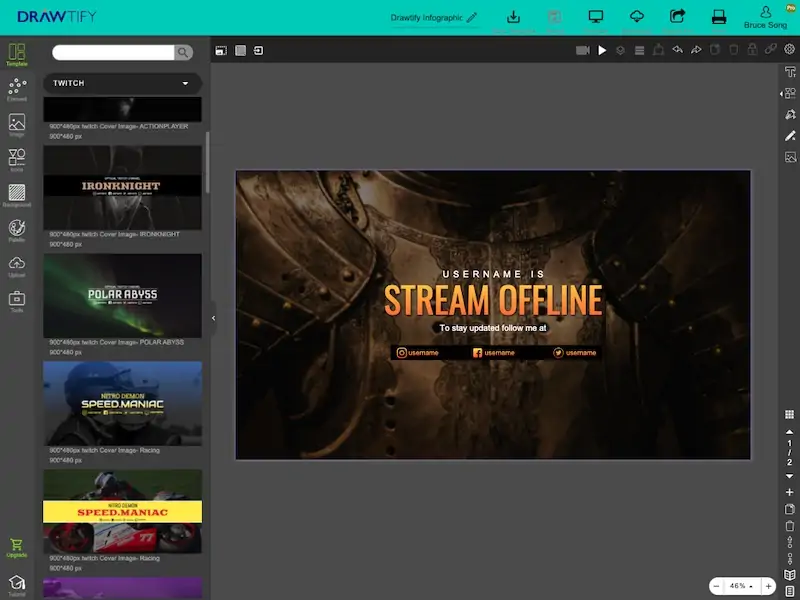Click the video camera record icon
The height and width of the screenshot is (600, 800).
pos(583,50)
